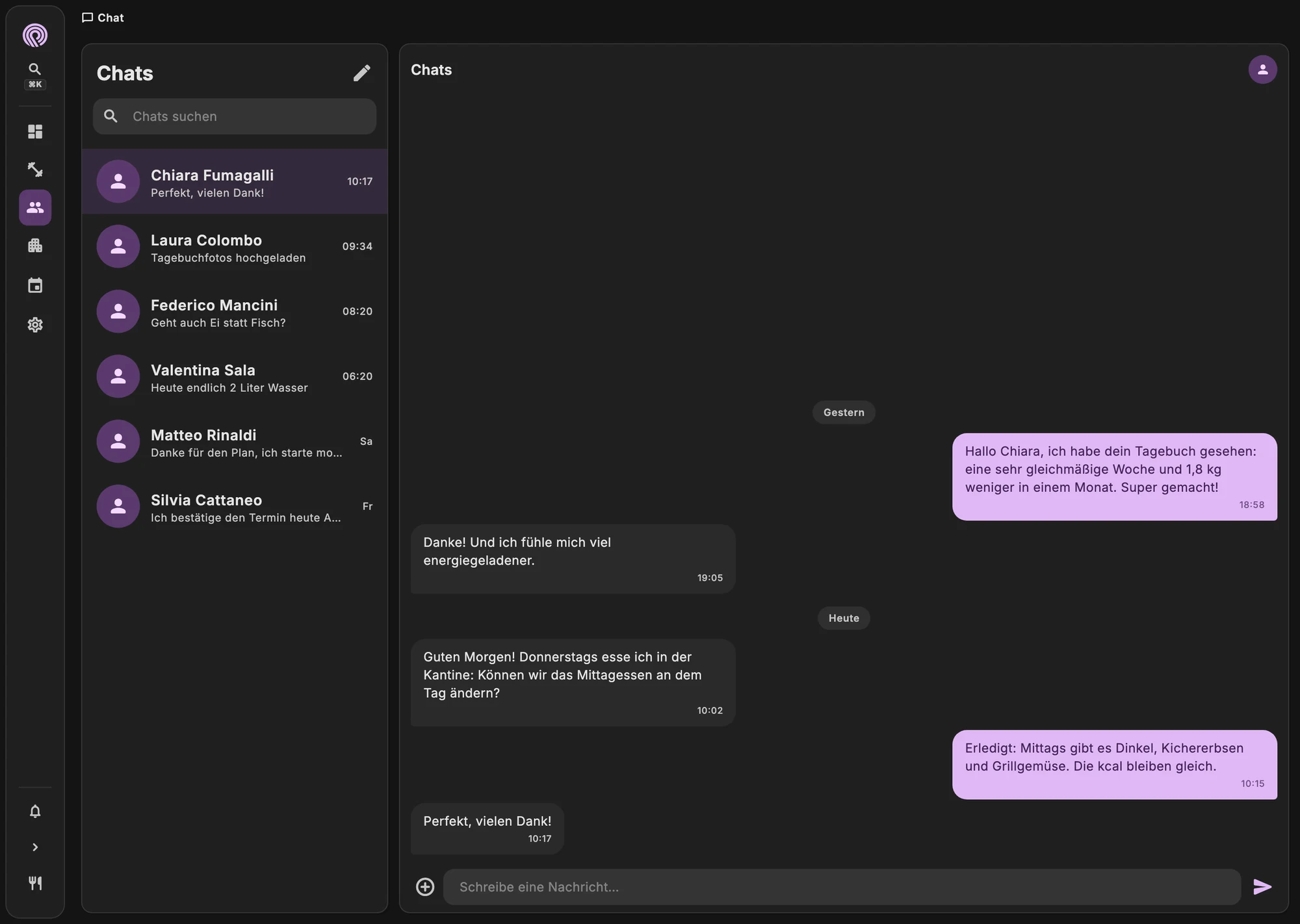Click the Schreibe eine Nachricht input

[x=842, y=887]
